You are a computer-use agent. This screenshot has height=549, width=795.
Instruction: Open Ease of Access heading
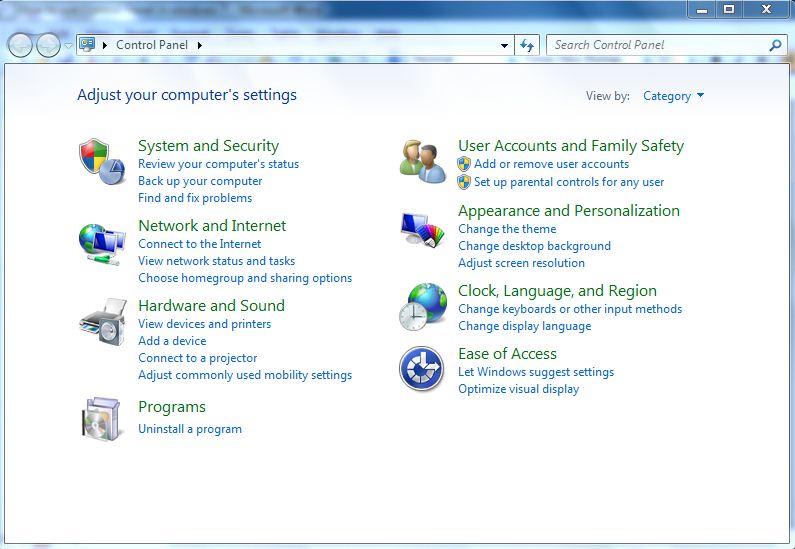[507, 354]
